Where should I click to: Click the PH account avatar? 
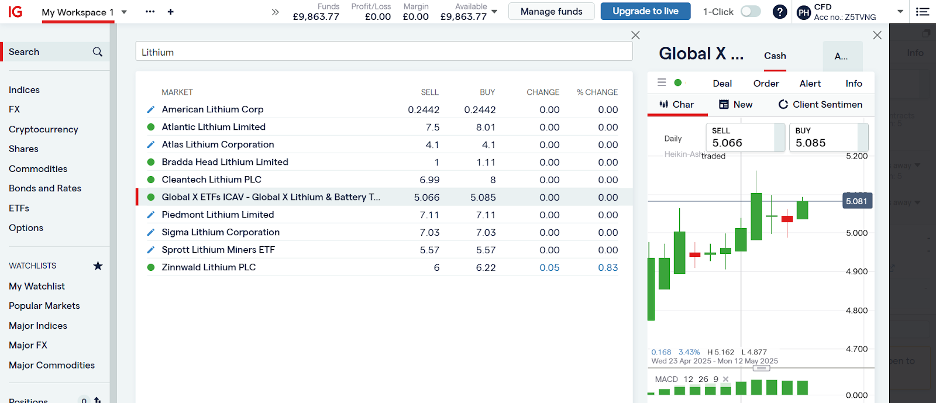pyautogui.click(x=804, y=12)
